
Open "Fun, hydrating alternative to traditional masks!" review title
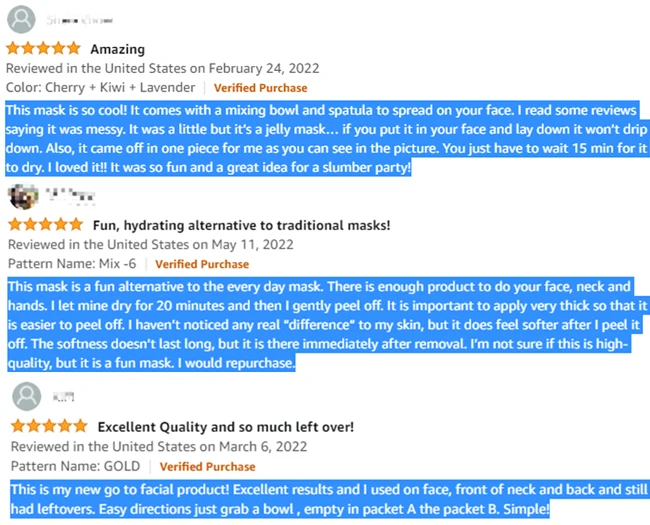pos(241,225)
